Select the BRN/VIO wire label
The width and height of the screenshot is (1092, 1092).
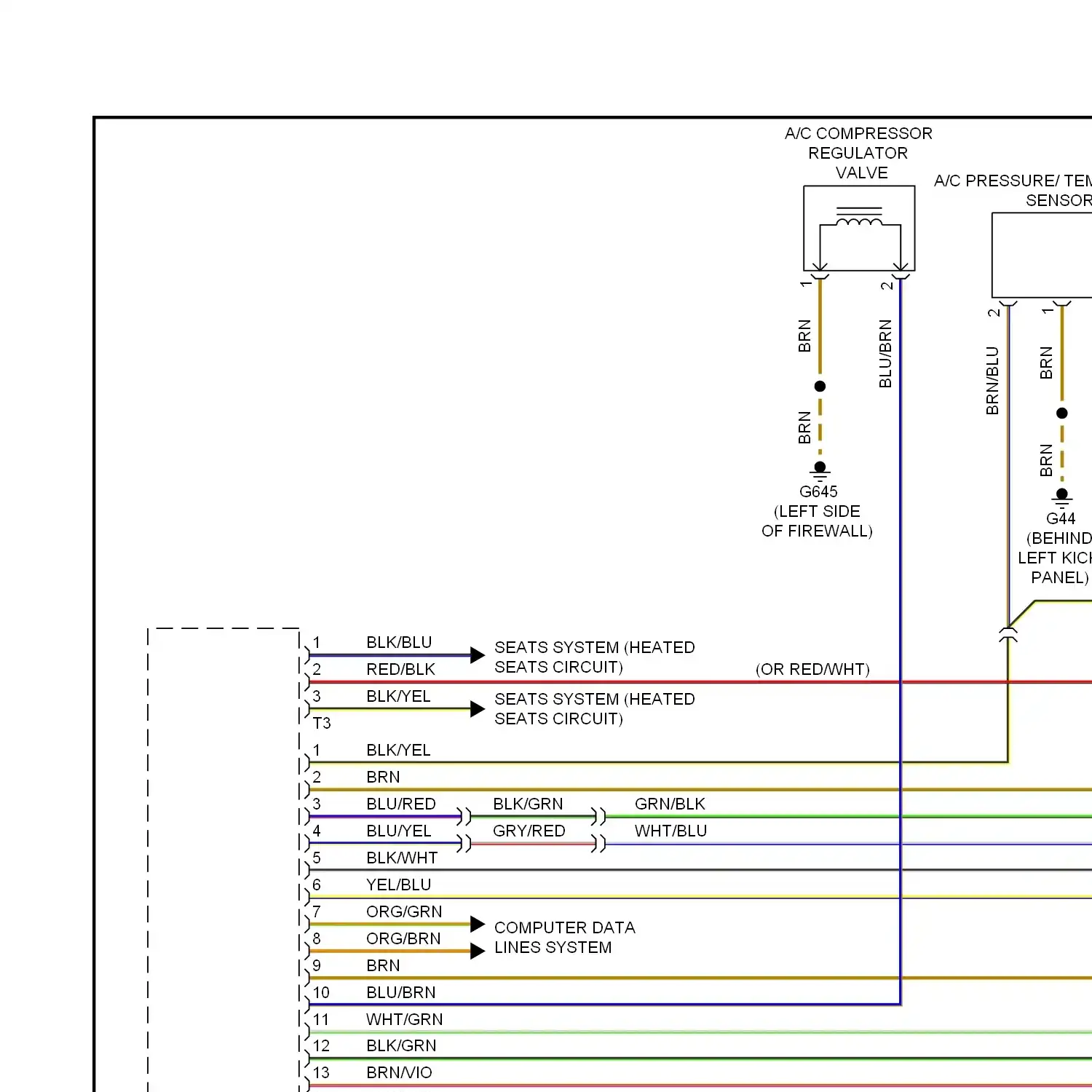point(399,1072)
